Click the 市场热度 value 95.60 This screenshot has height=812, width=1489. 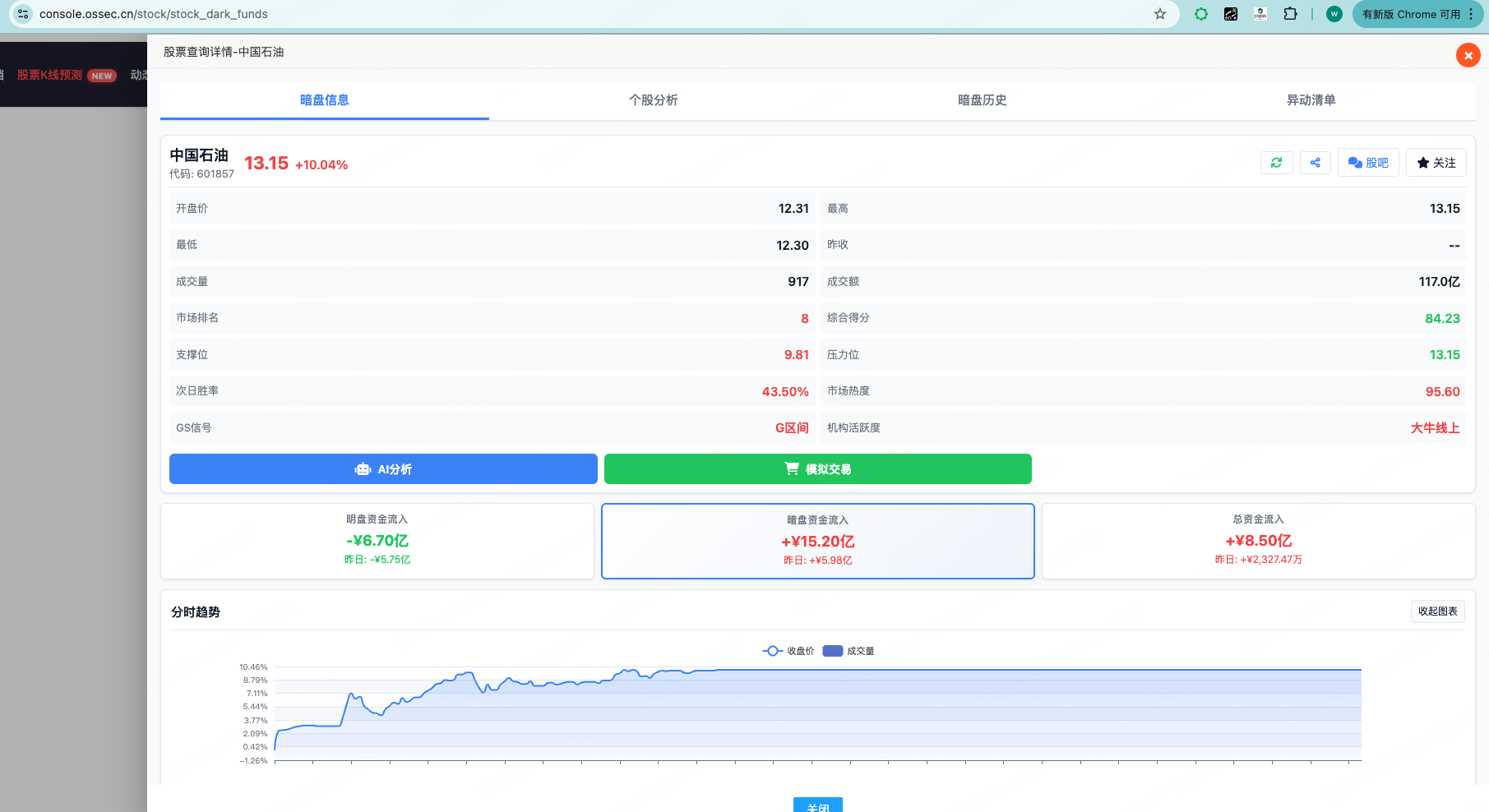[1443, 391]
